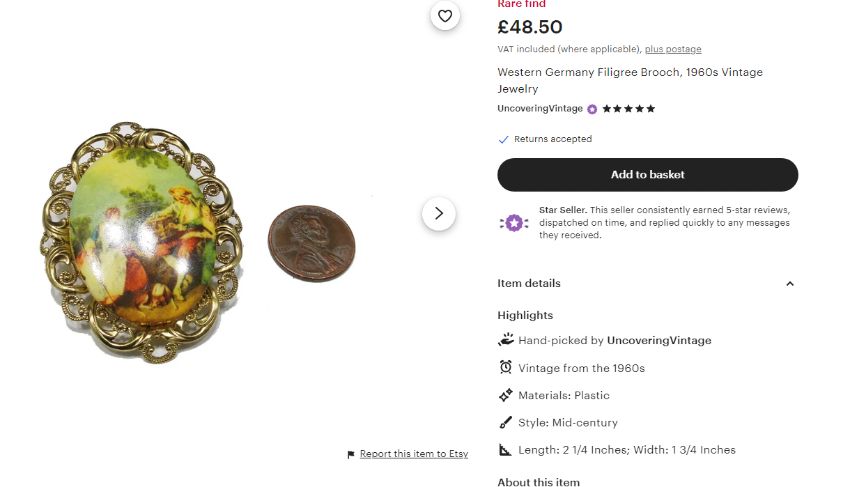The image size is (850, 487).
Task: Click the Item details heading
Action: [529, 283]
